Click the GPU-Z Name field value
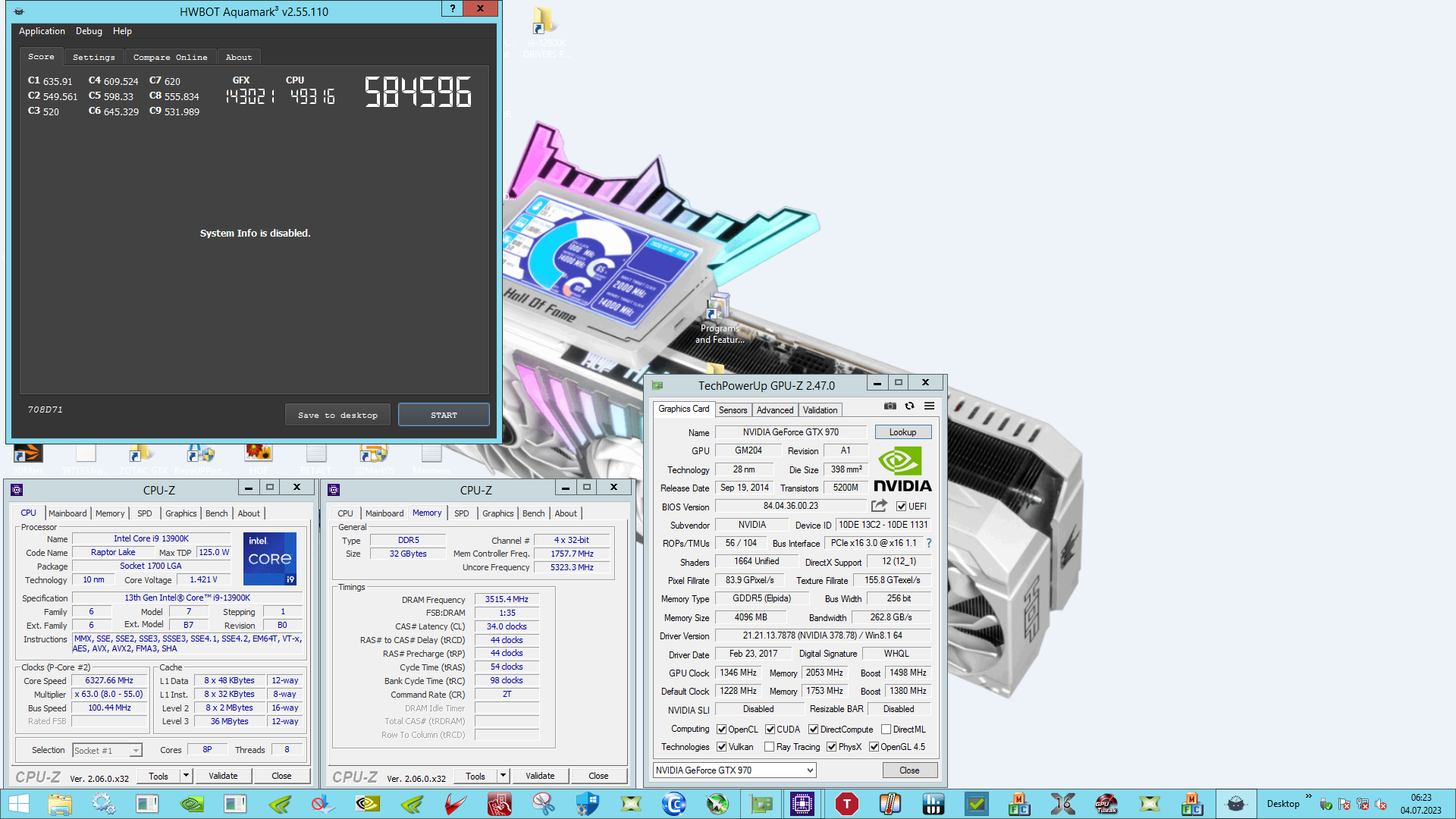 click(x=791, y=432)
